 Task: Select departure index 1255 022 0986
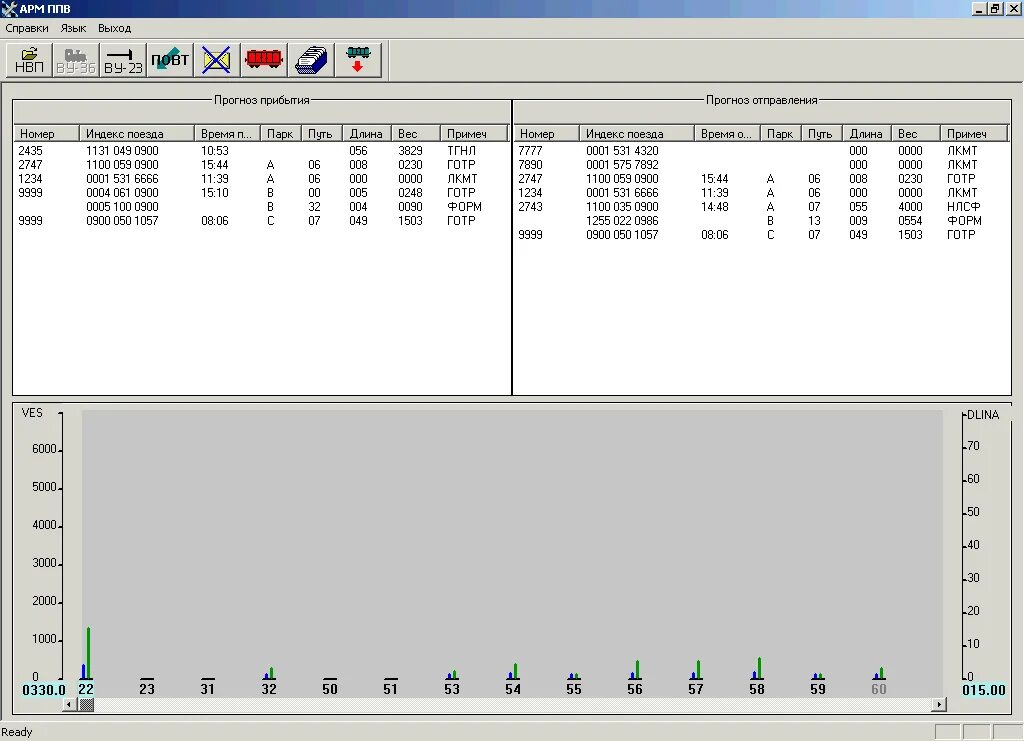(x=622, y=221)
